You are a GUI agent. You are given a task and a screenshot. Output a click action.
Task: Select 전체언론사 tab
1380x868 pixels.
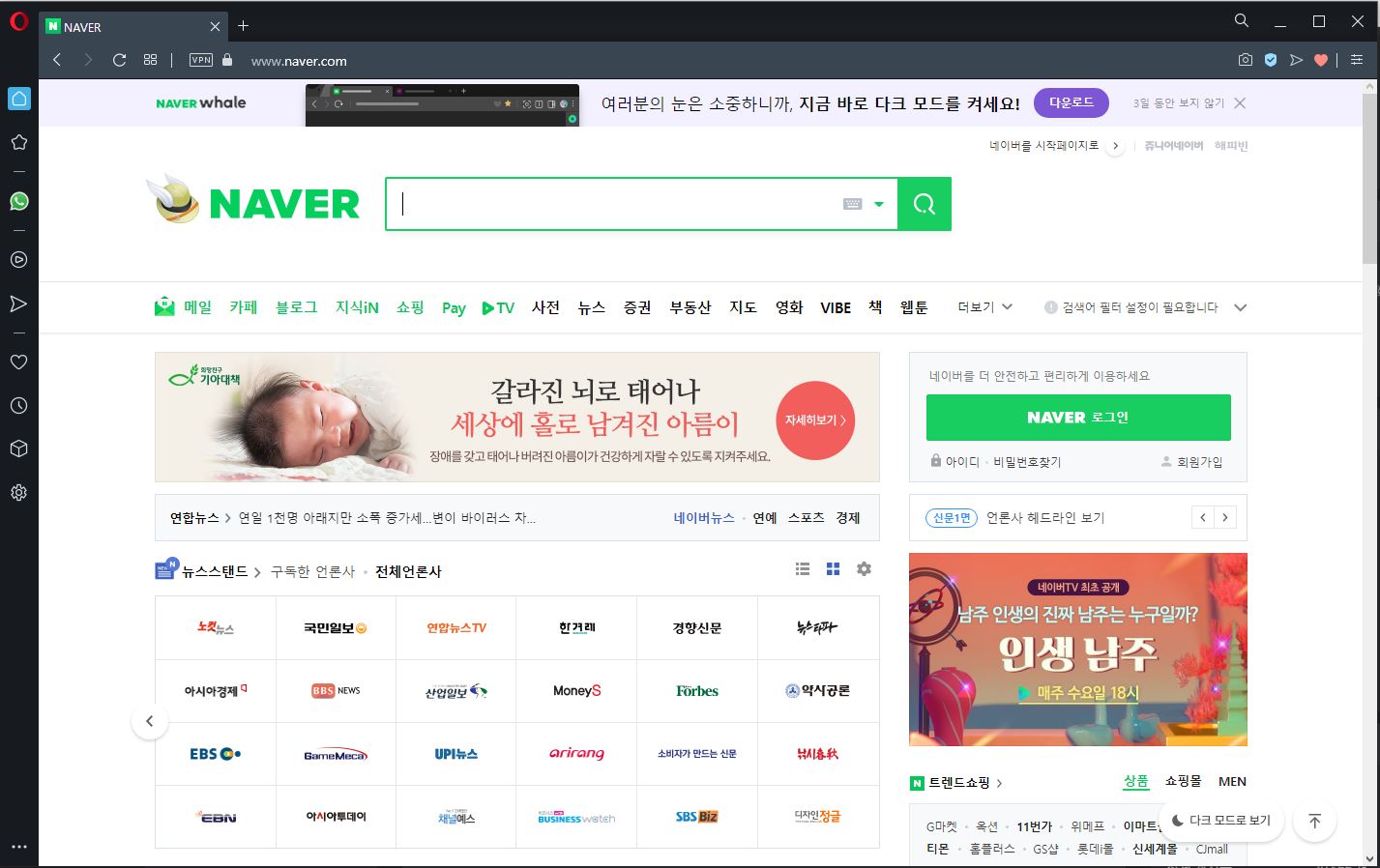coord(408,571)
